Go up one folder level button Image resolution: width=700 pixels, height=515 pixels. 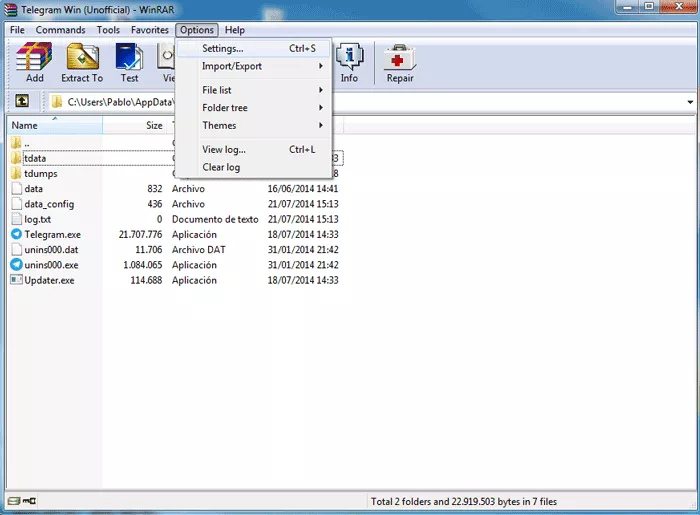click(22, 101)
